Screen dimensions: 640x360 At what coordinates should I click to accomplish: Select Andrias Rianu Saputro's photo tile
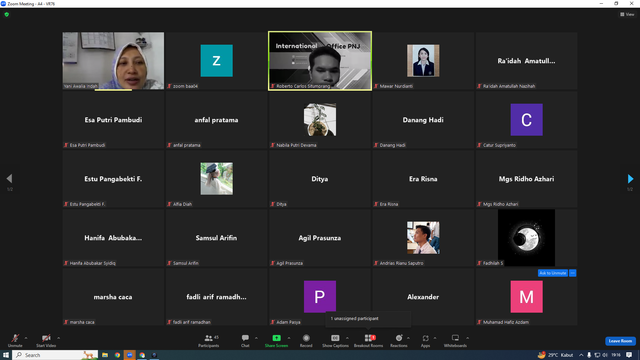point(423,238)
